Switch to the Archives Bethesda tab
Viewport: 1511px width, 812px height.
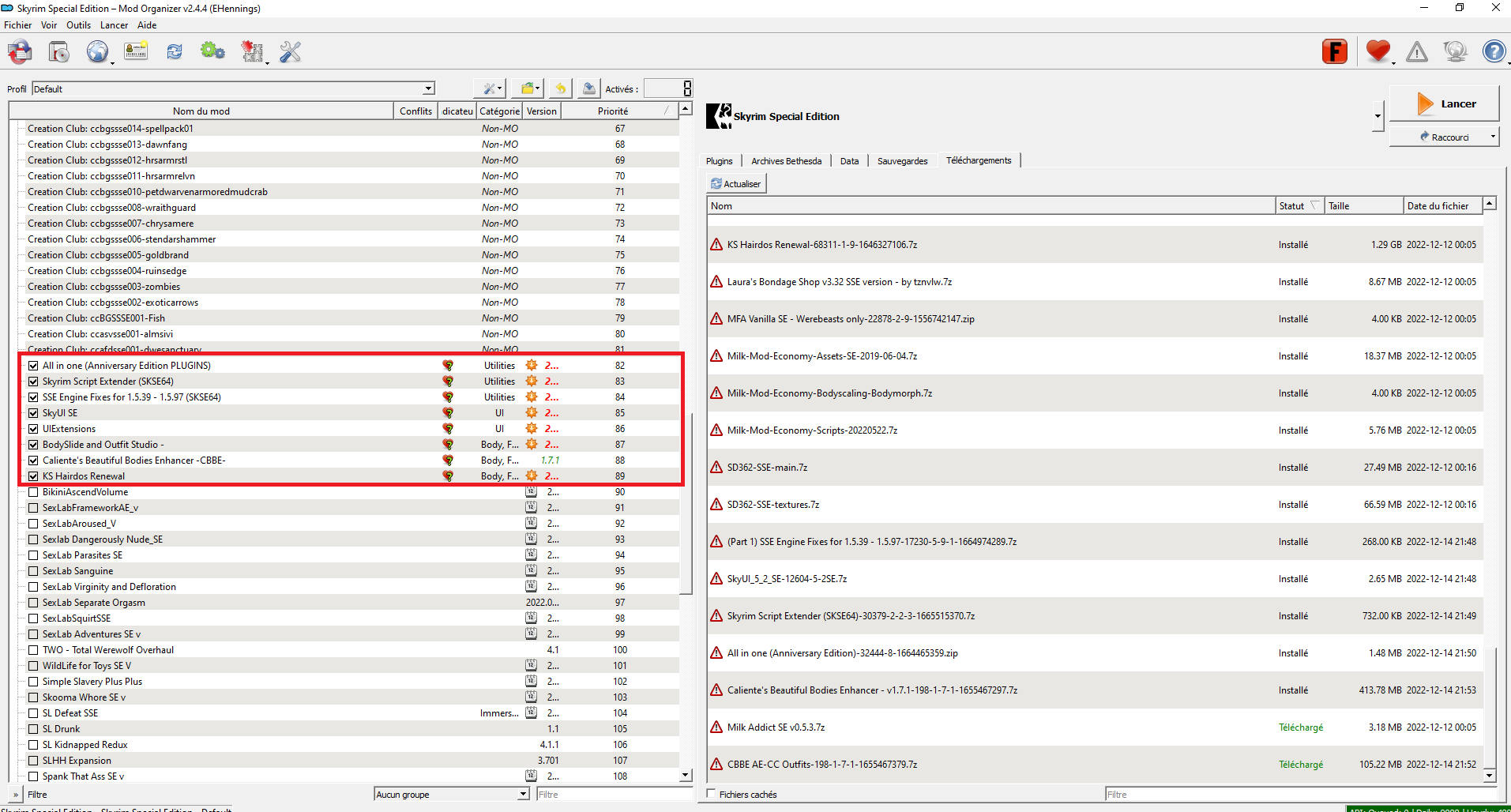tap(786, 161)
